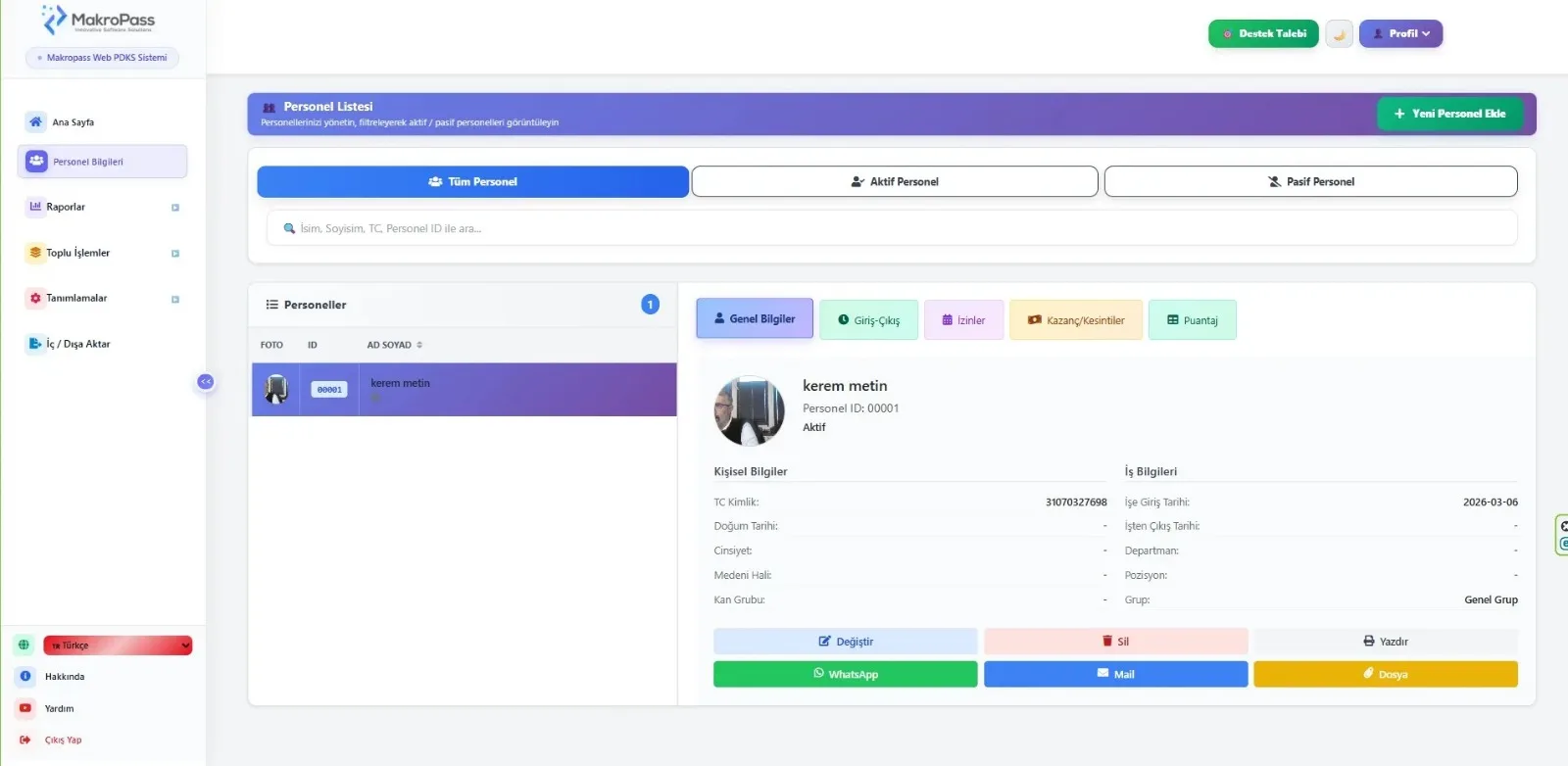Filter list by Pasif Personel
1568x766 pixels.
pos(1310,182)
